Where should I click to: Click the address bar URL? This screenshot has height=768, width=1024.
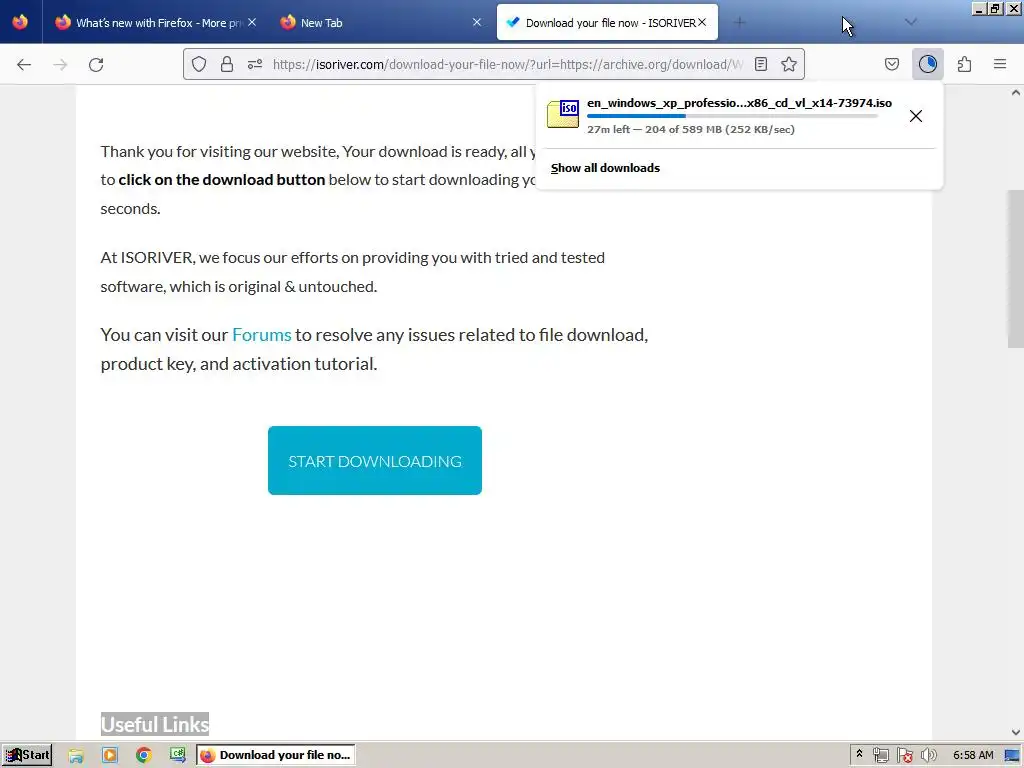pos(507,64)
